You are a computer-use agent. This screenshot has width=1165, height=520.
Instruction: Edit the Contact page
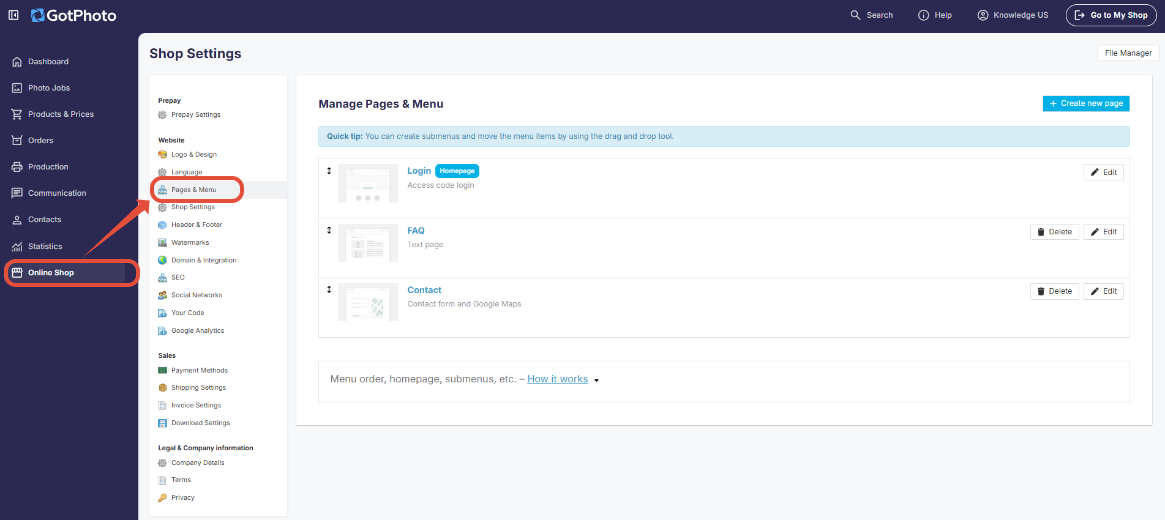[x=1103, y=291]
